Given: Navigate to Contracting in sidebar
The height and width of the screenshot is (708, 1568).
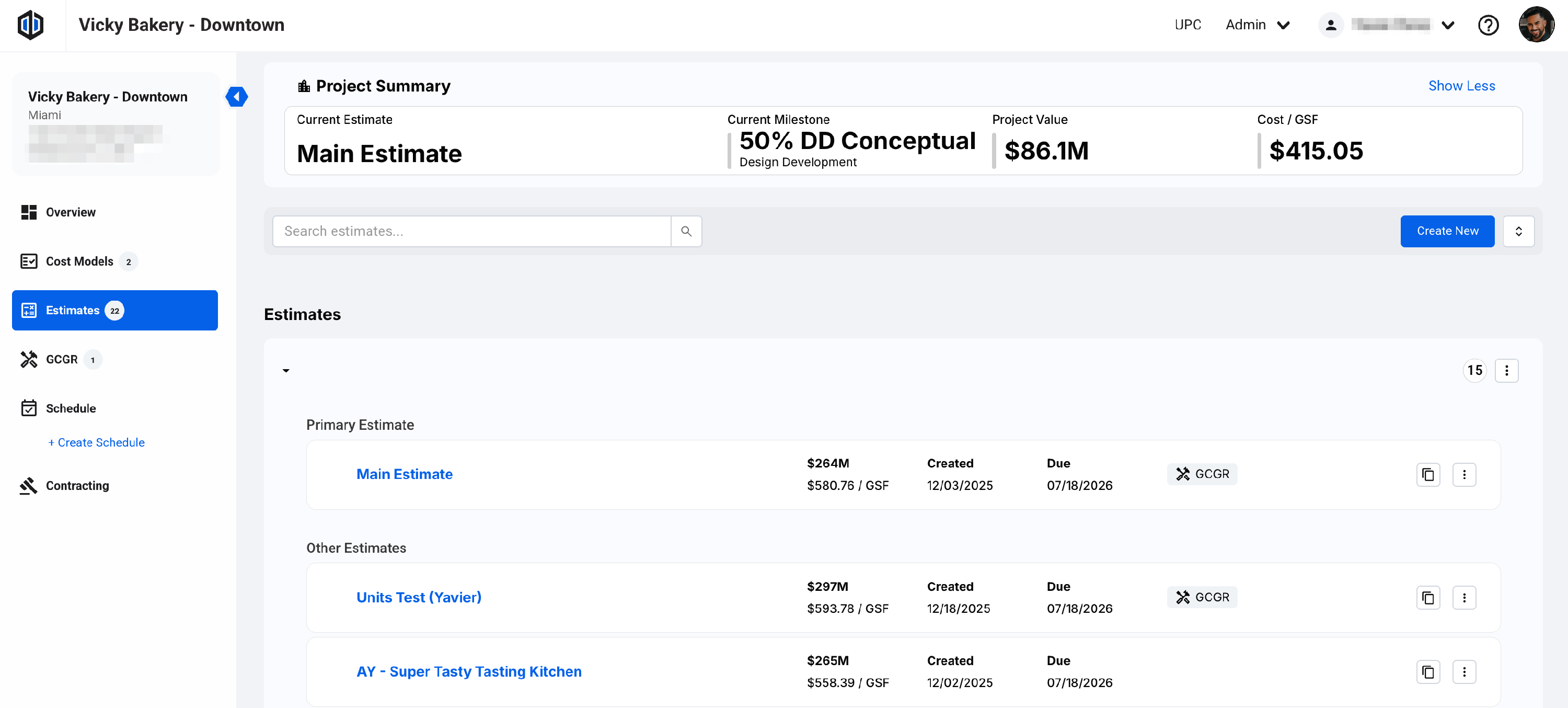Looking at the screenshot, I should pyautogui.click(x=77, y=485).
